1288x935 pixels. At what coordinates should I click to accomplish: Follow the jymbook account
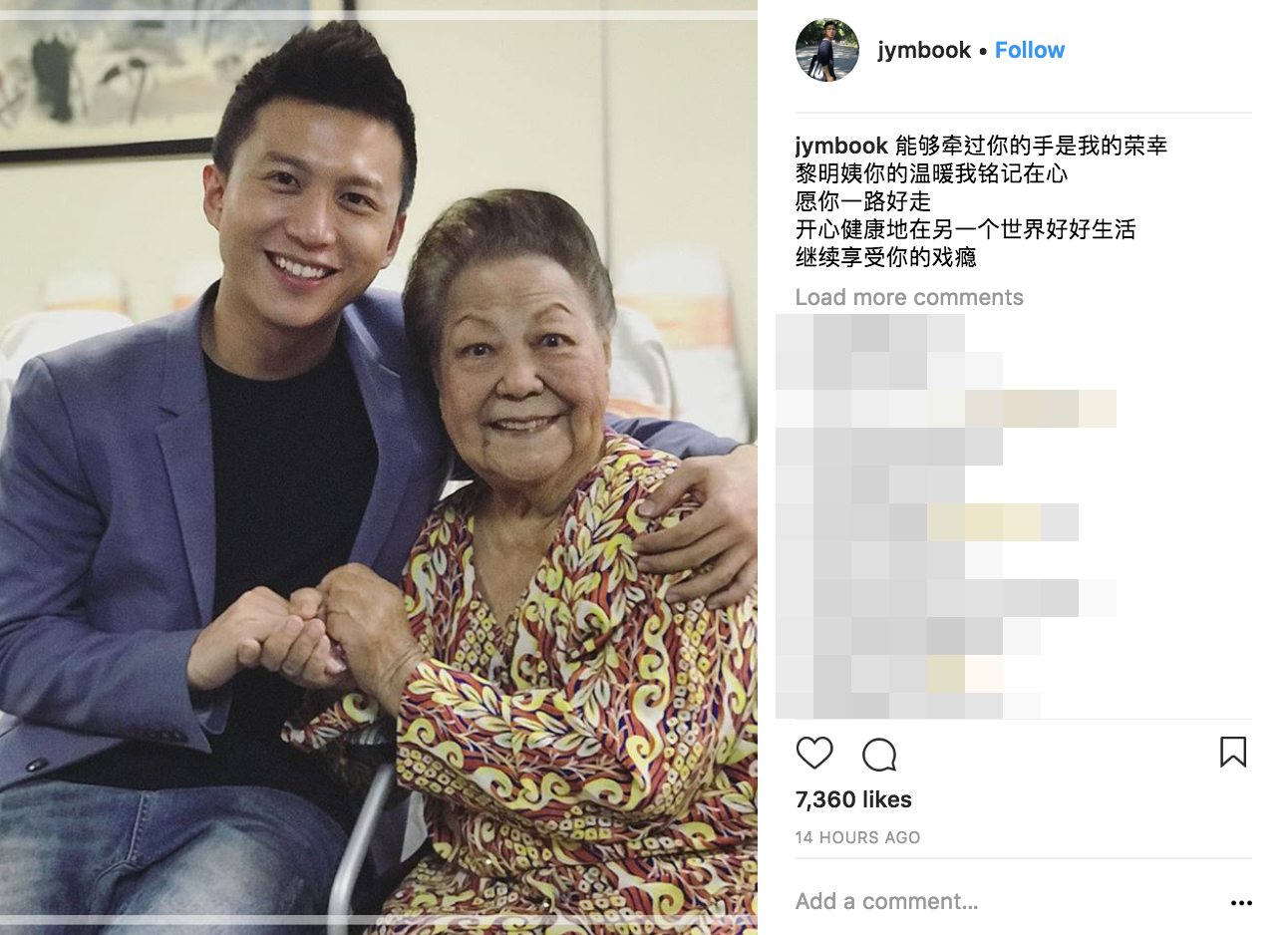1030,50
